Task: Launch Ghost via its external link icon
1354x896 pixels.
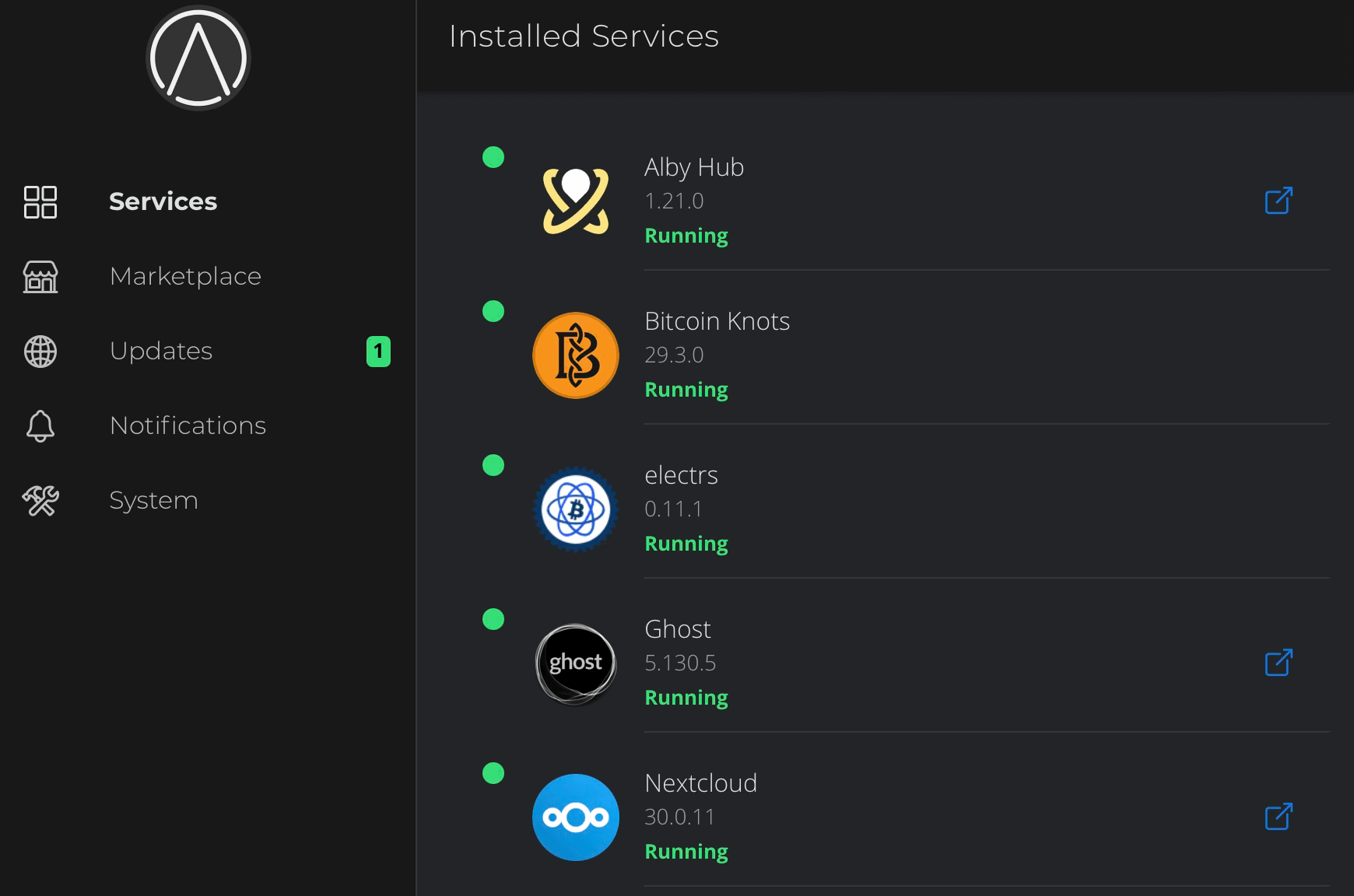Action: click(x=1279, y=663)
